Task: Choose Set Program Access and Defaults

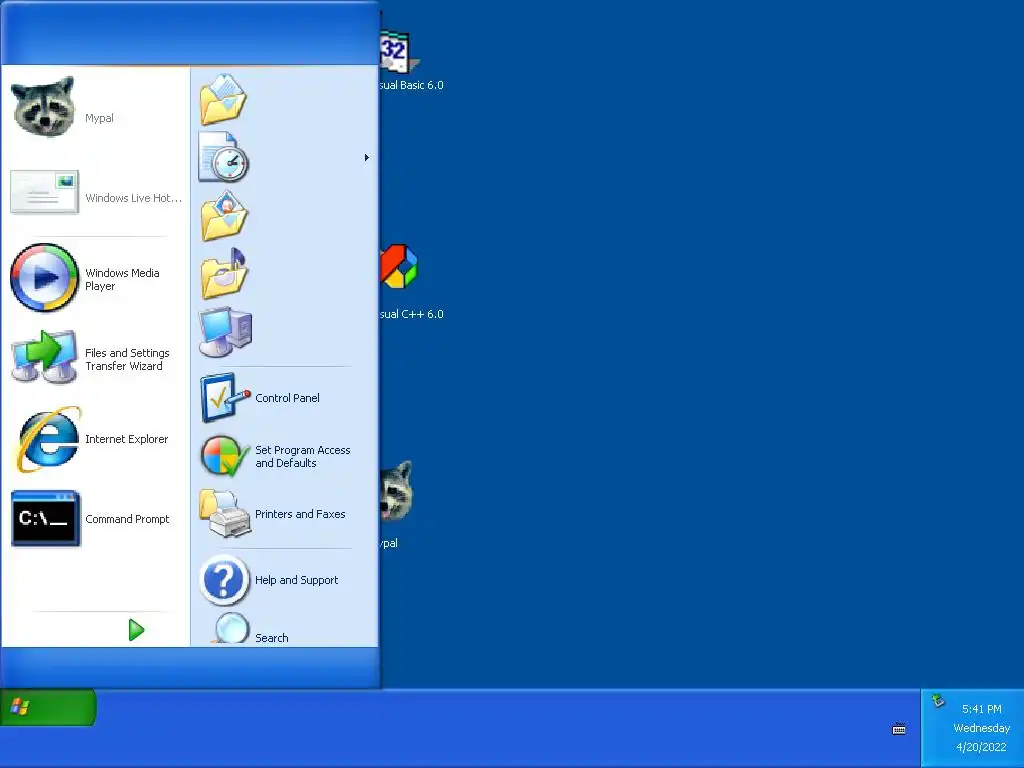Action: click(283, 456)
